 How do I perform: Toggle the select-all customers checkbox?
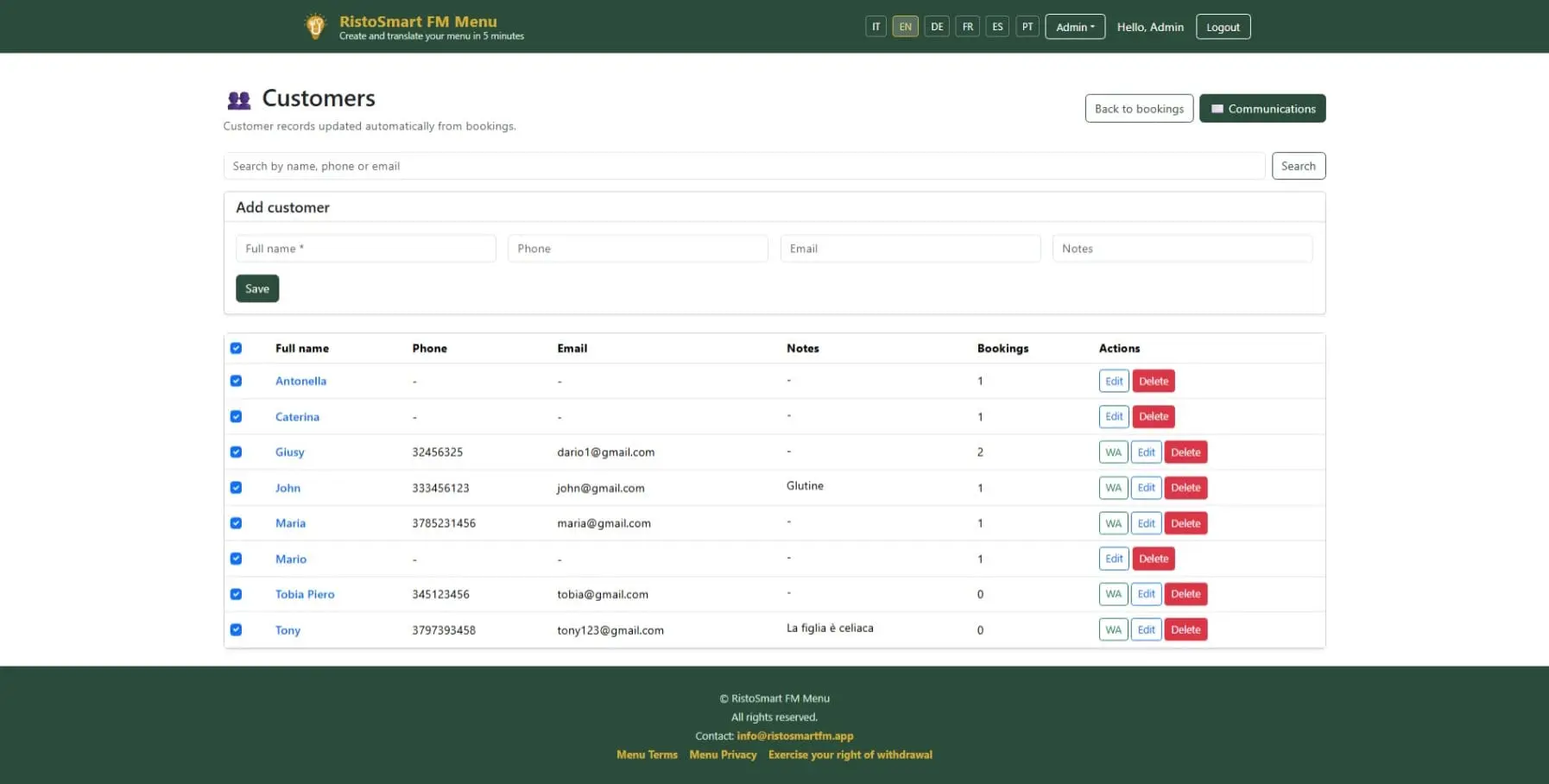point(236,348)
